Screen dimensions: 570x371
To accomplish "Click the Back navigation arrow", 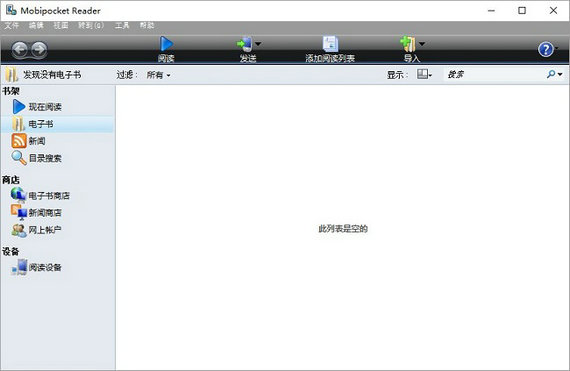I will click(x=20, y=49).
